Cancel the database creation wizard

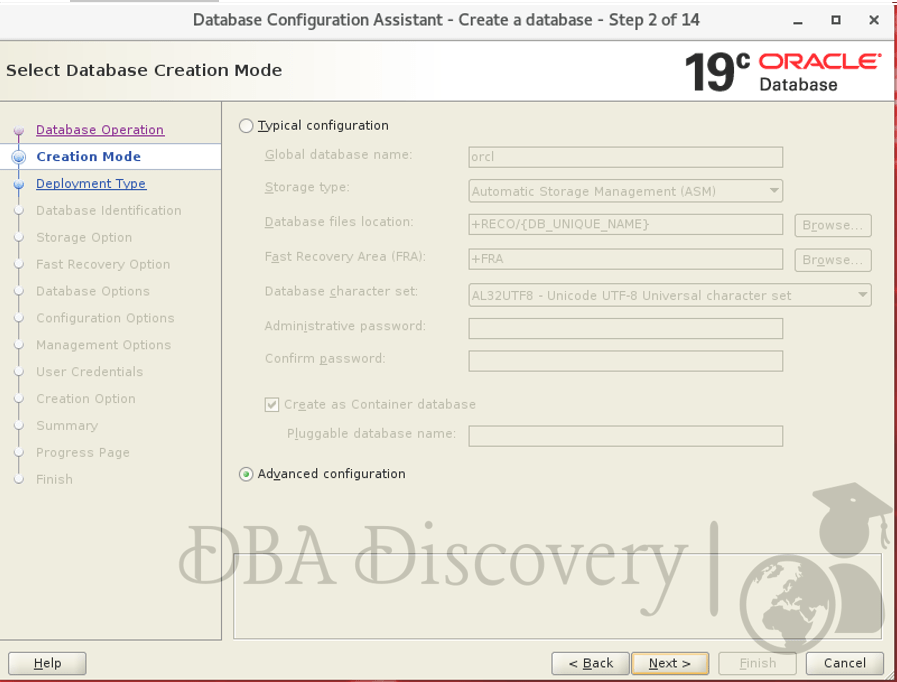pos(844,664)
